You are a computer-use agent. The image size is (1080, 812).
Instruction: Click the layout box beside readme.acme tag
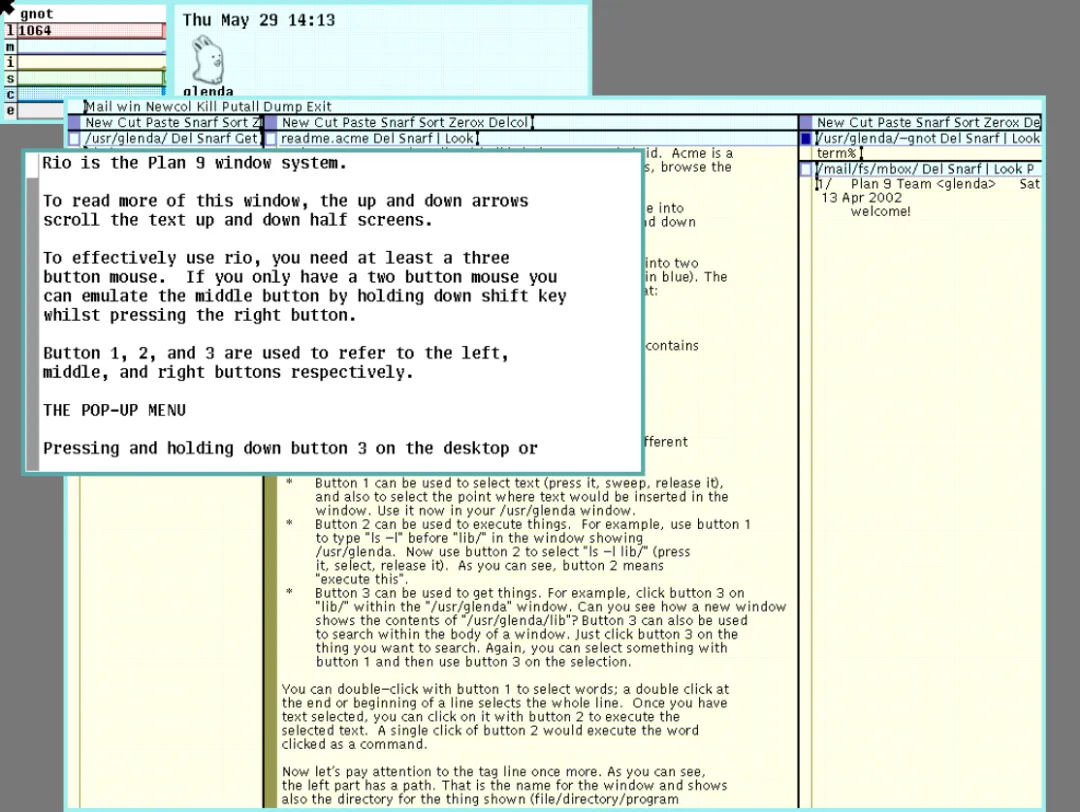click(x=271, y=138)
